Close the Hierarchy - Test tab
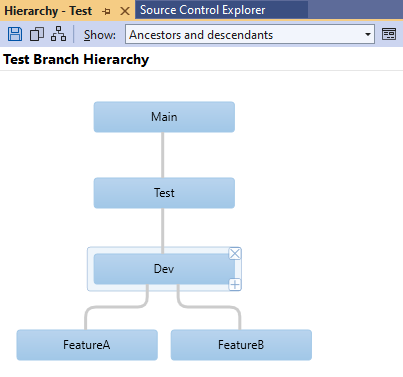403x377 pixels. (x=125, y=11)
